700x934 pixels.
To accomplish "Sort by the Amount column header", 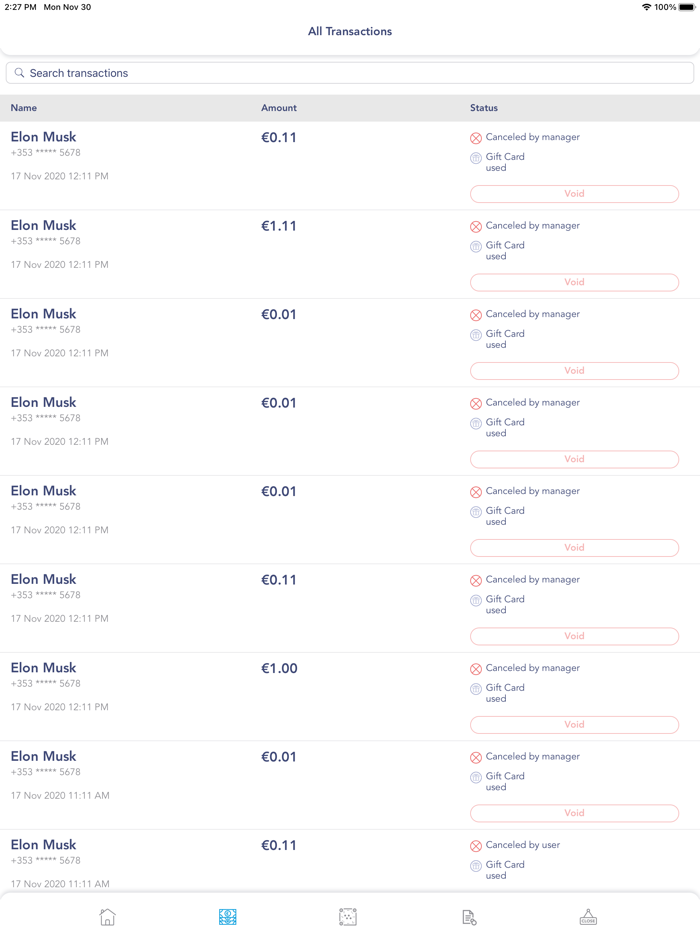I will tap(279, 108).
